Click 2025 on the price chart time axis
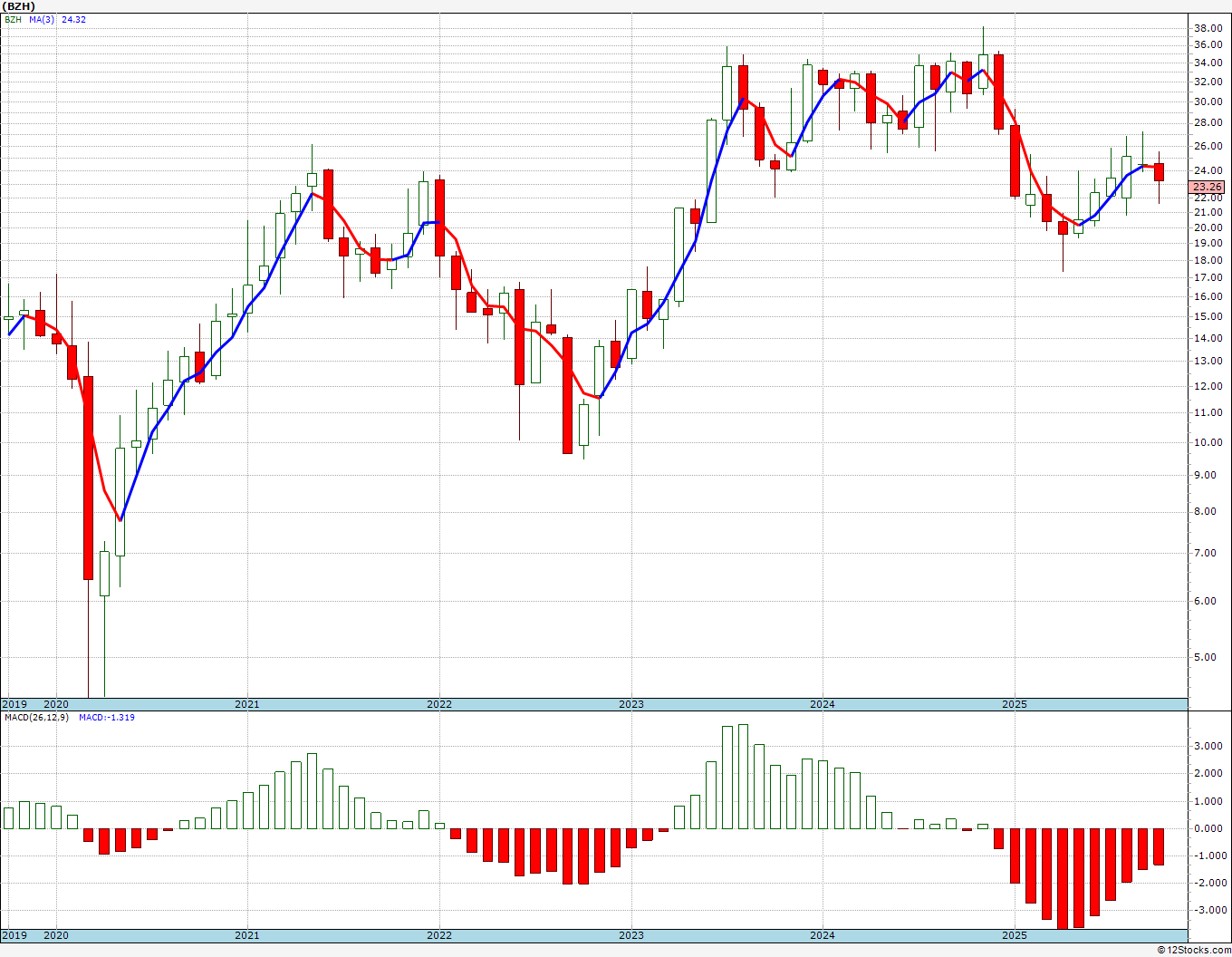The image size is (1232, 957). click(1015, 704)
